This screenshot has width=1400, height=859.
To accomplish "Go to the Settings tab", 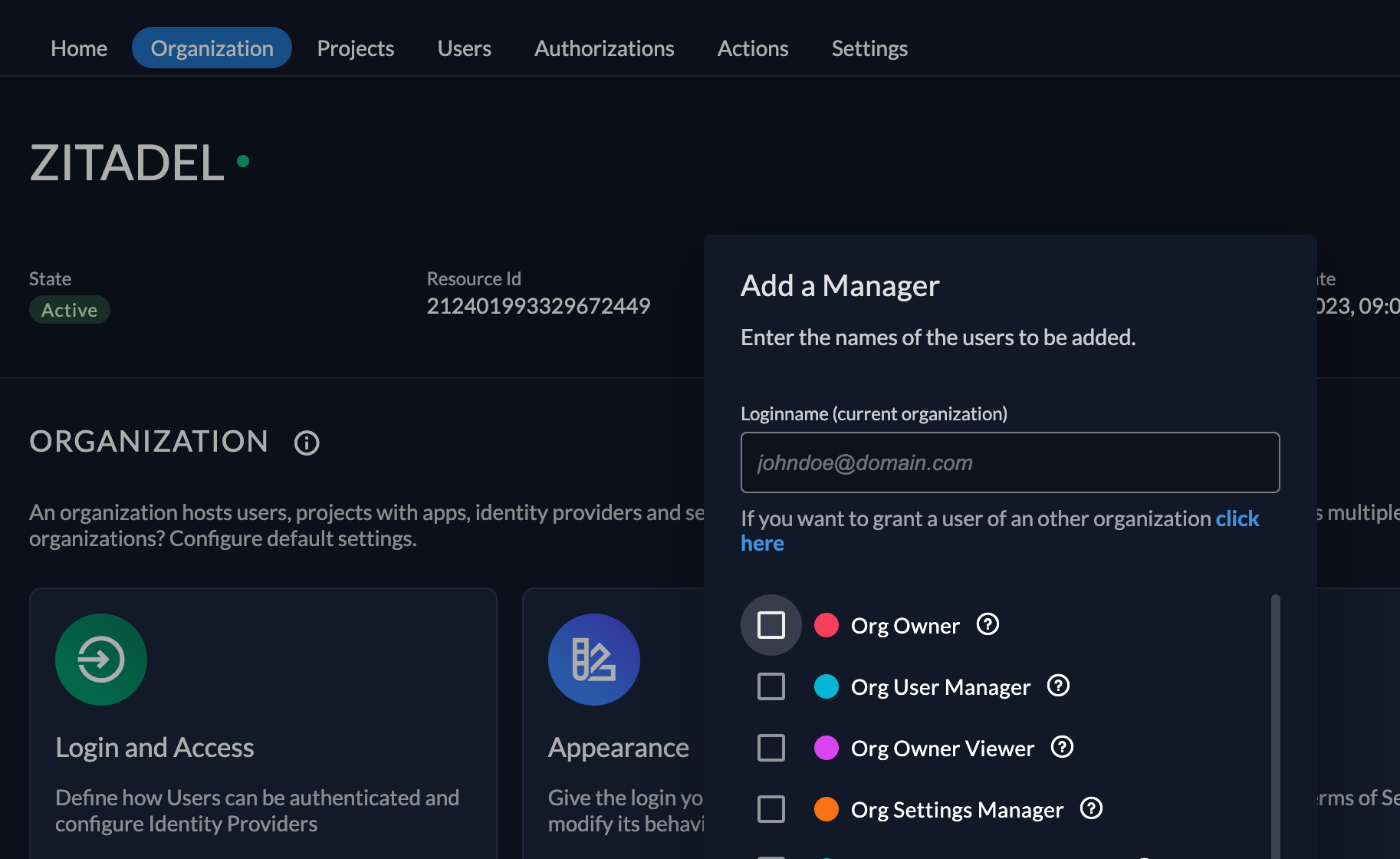I will tap(869, 48).
